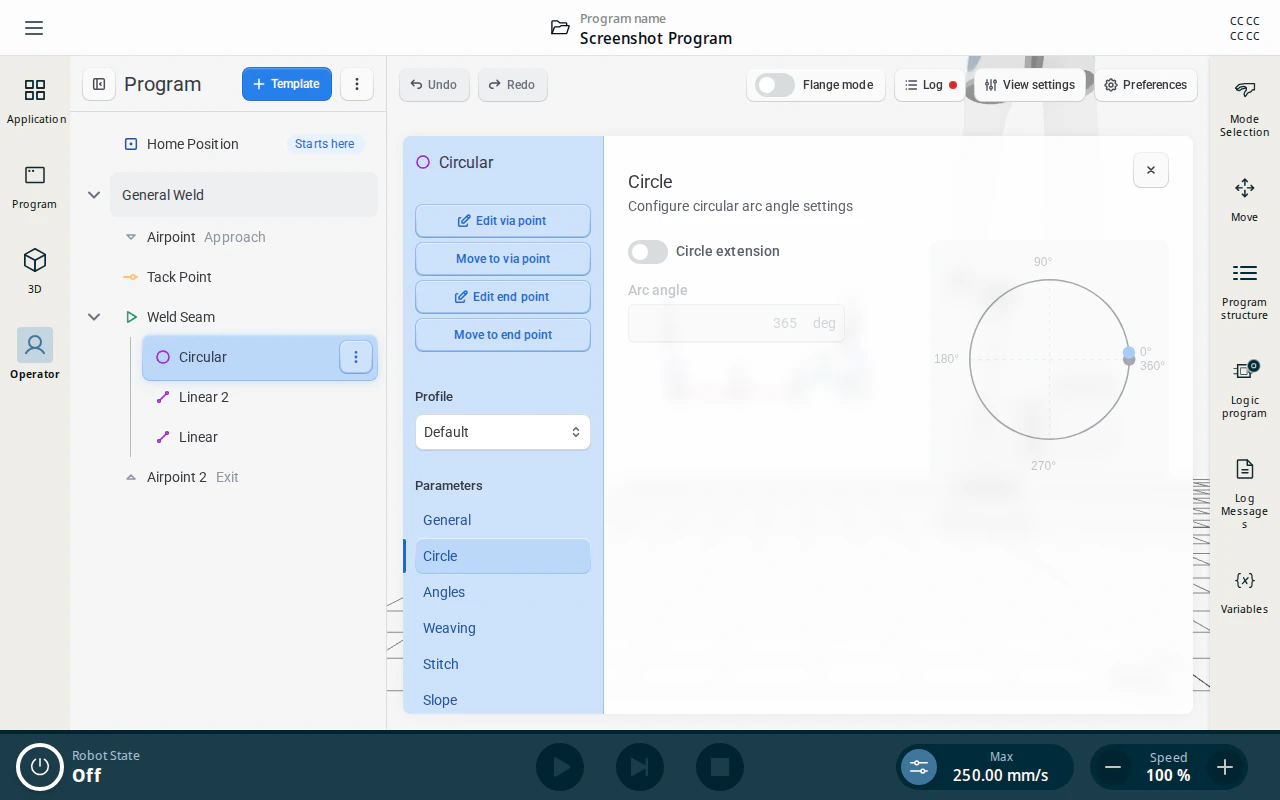Click the Edit via point button
The height and width of the screenshot is (800, 1280).
(503, 221)
